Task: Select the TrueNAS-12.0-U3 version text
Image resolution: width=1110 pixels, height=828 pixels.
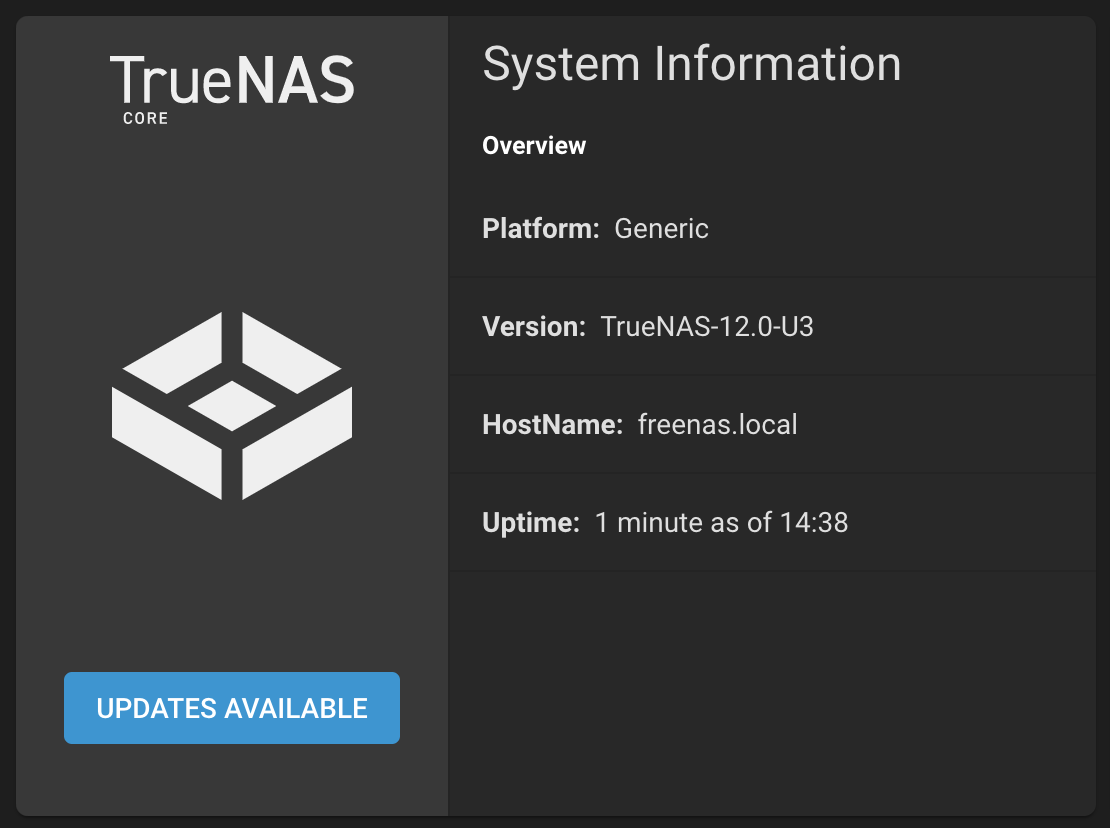Action: [x=707, y=326]
